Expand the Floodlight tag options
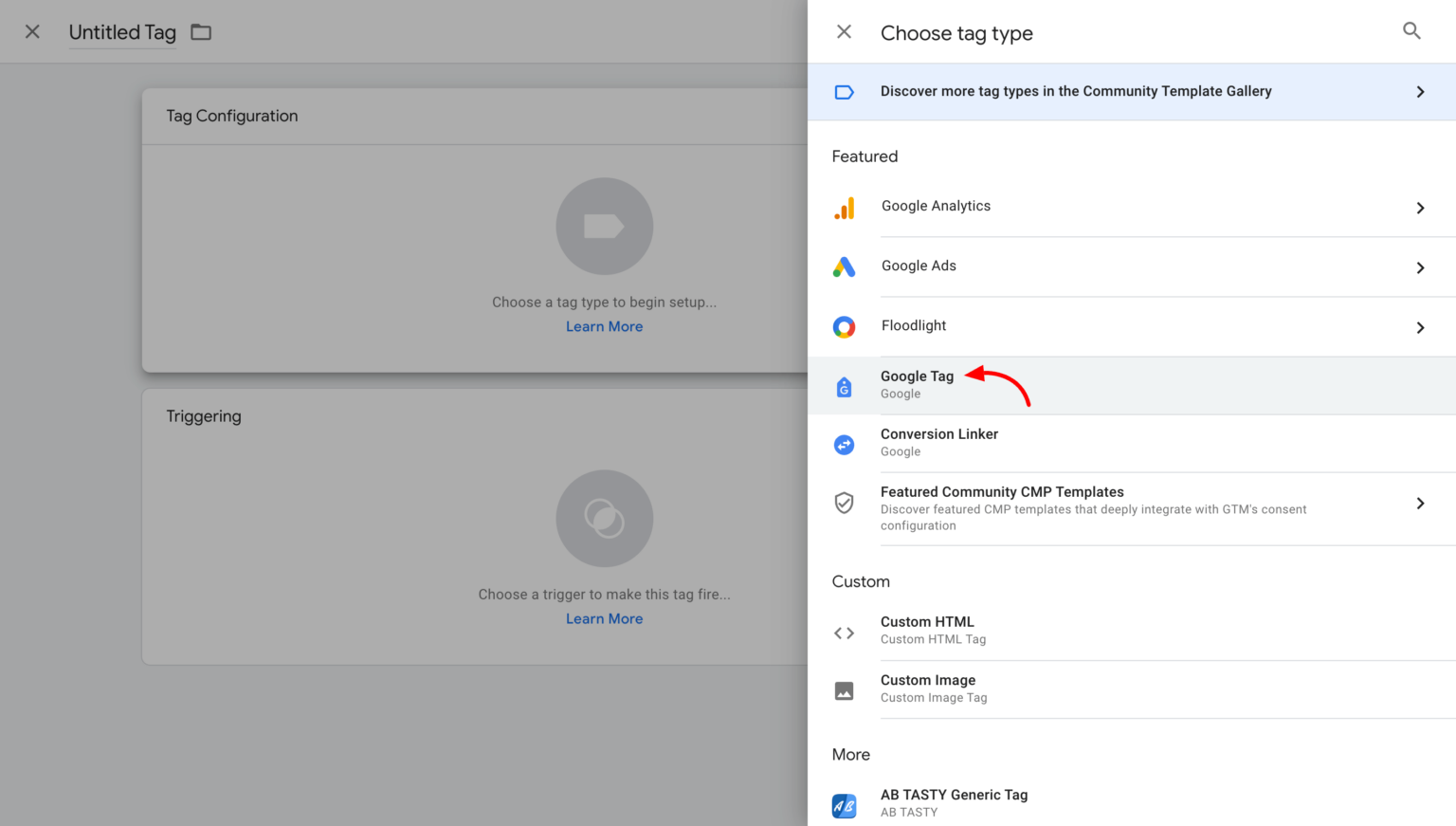Image resolution: width=1456 pixels, height=826 pixels. click(1420, 326)
